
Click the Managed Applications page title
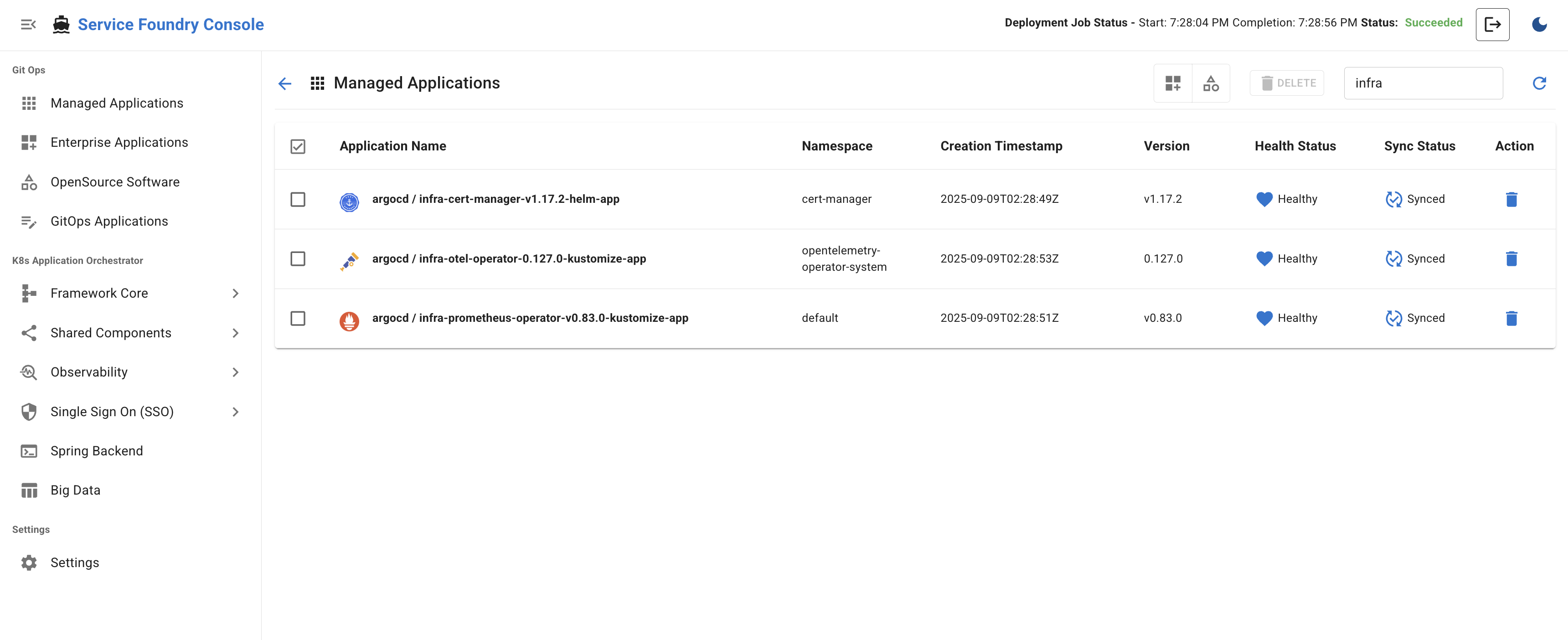tap(416, 83)
